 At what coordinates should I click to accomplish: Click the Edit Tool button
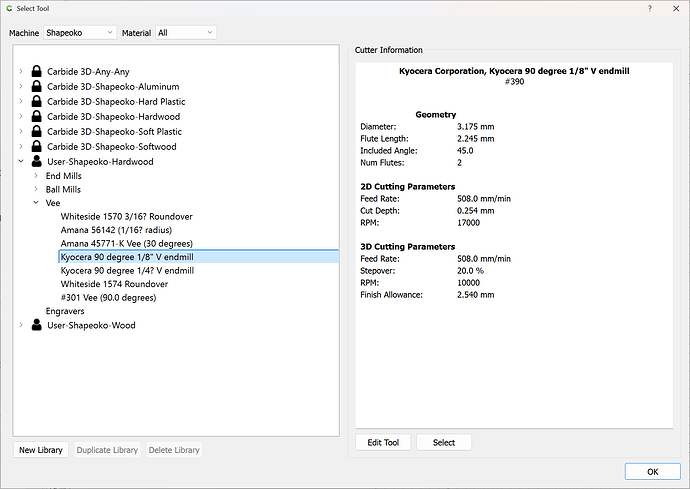point(383,443)
